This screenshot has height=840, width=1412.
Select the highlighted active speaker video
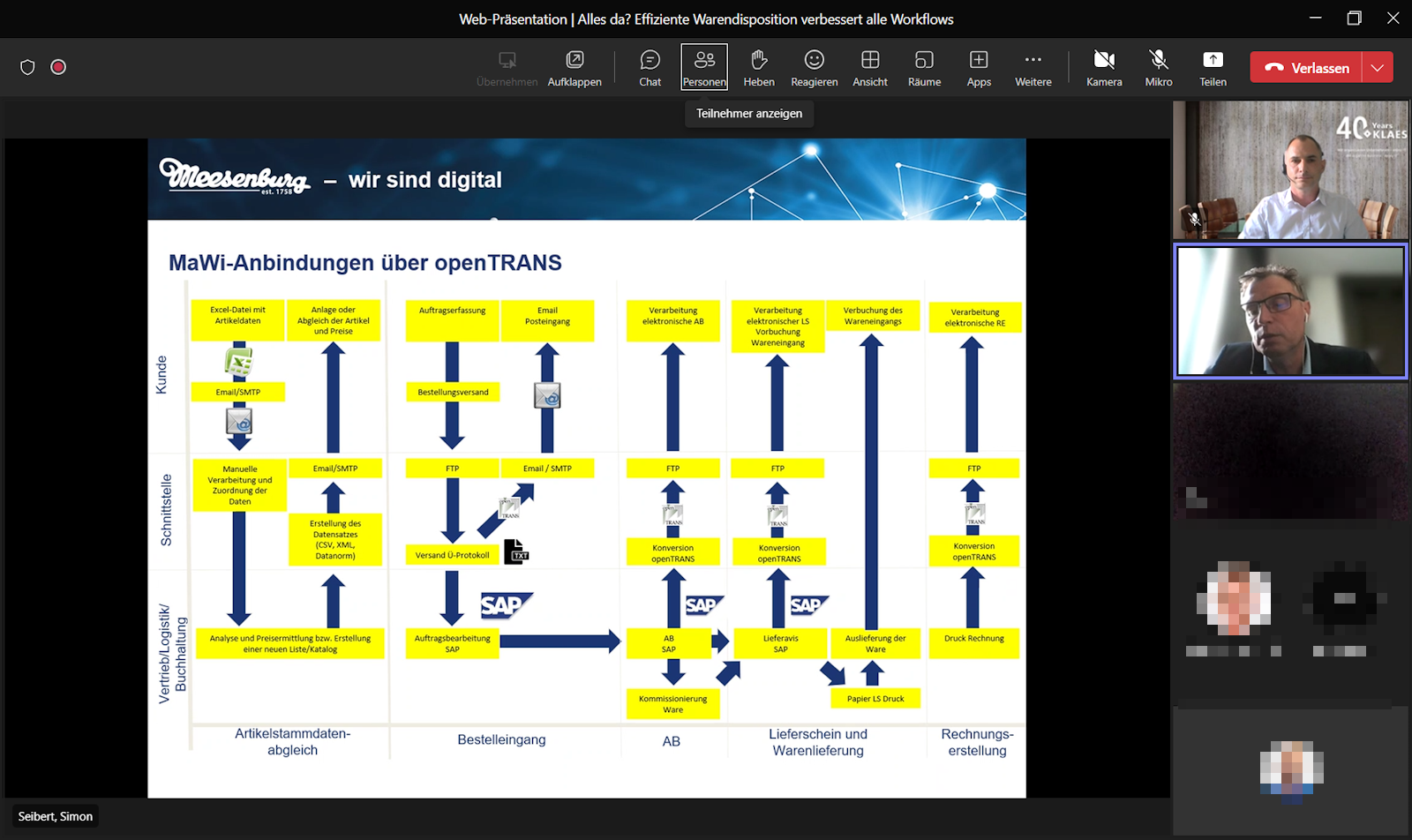tap(1290, 311)
